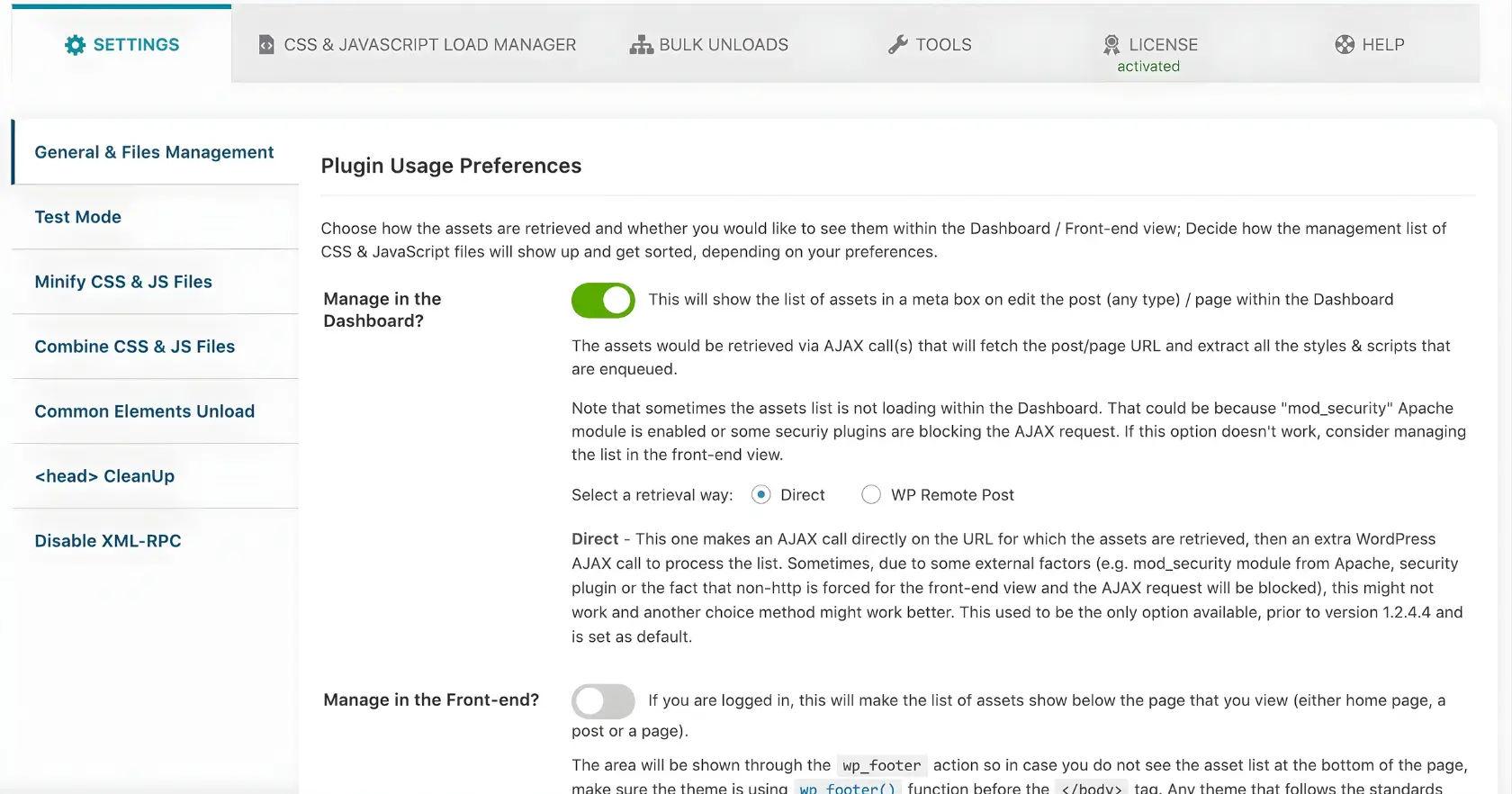Click the Help icon

1343,43
